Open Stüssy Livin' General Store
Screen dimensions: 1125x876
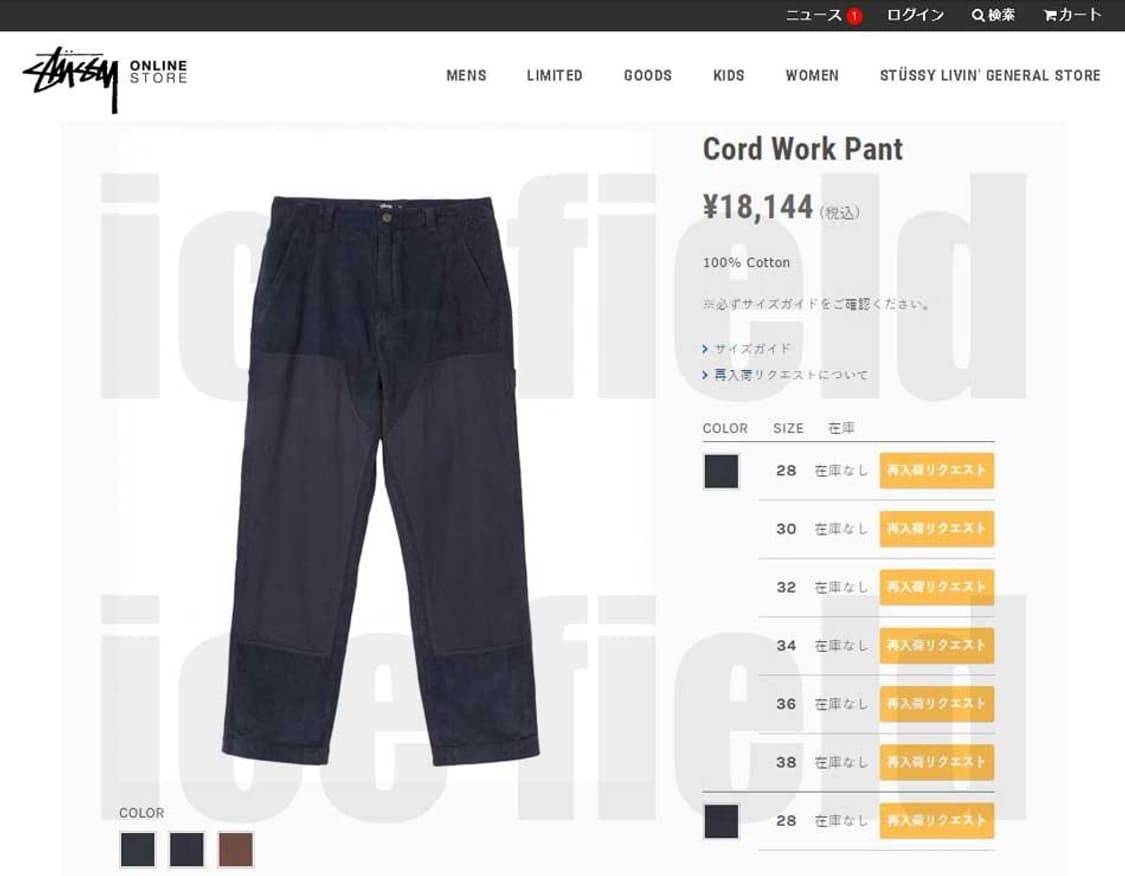click(990, 75)
